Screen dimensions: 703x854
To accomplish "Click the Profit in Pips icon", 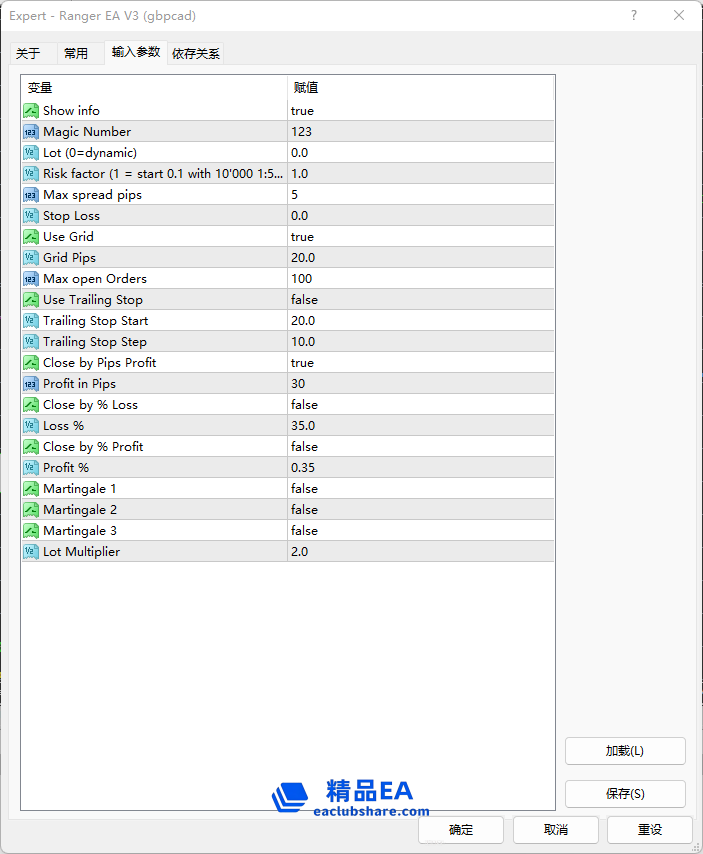I will coord(31,384).
